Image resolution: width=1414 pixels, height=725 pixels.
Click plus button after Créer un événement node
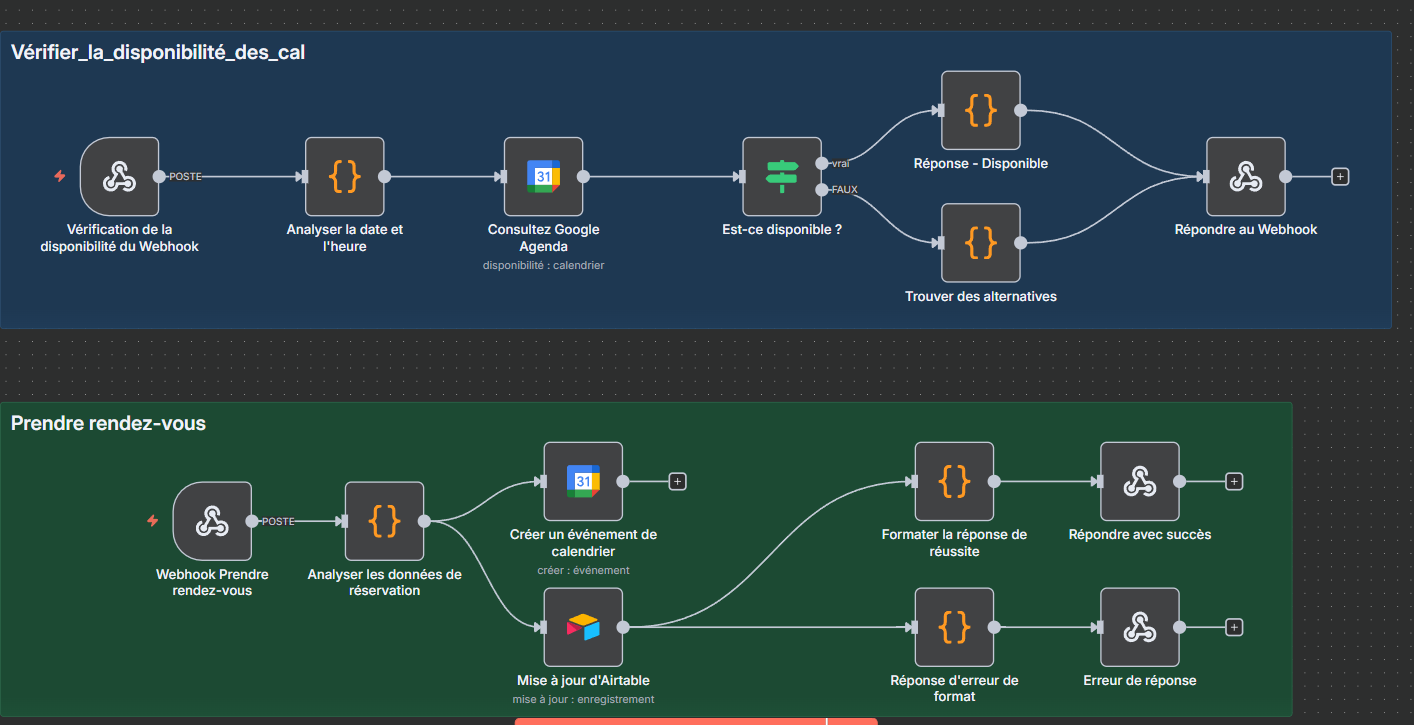click(677, 481)
